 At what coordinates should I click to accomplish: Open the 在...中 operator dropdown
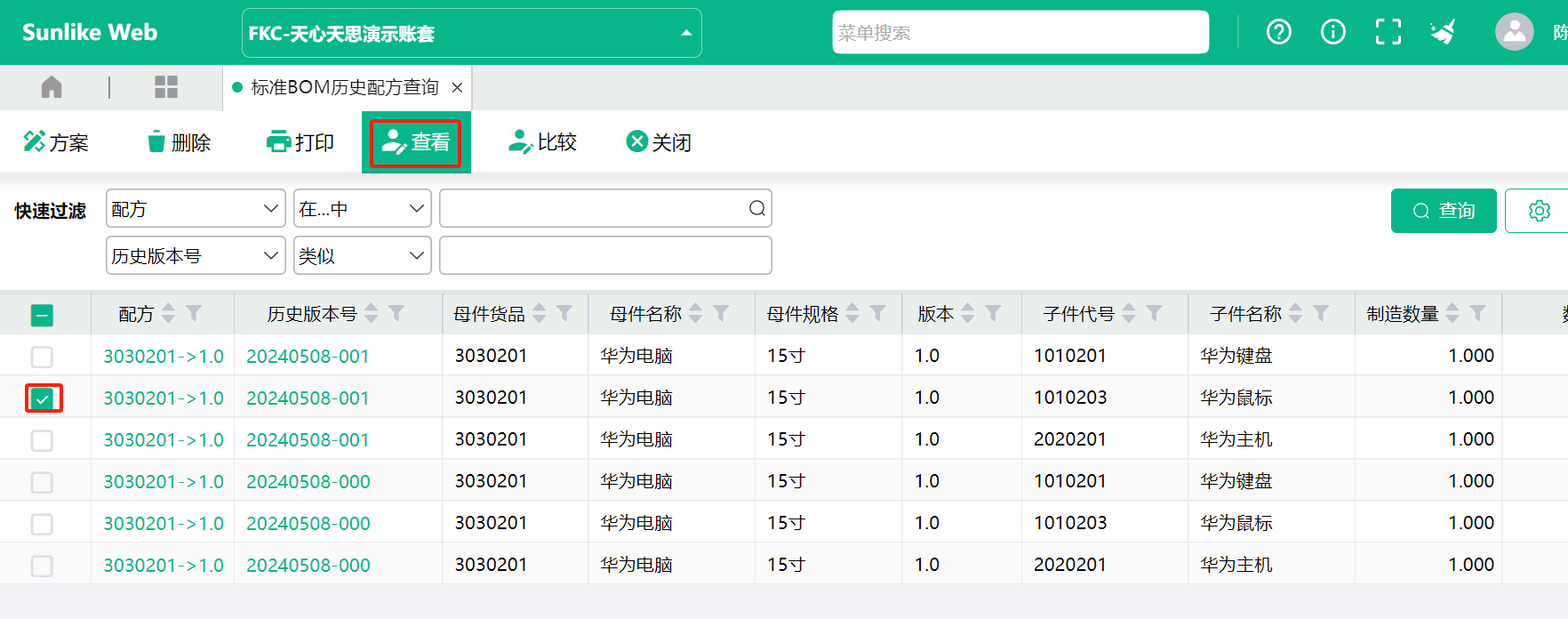[363, 208]
